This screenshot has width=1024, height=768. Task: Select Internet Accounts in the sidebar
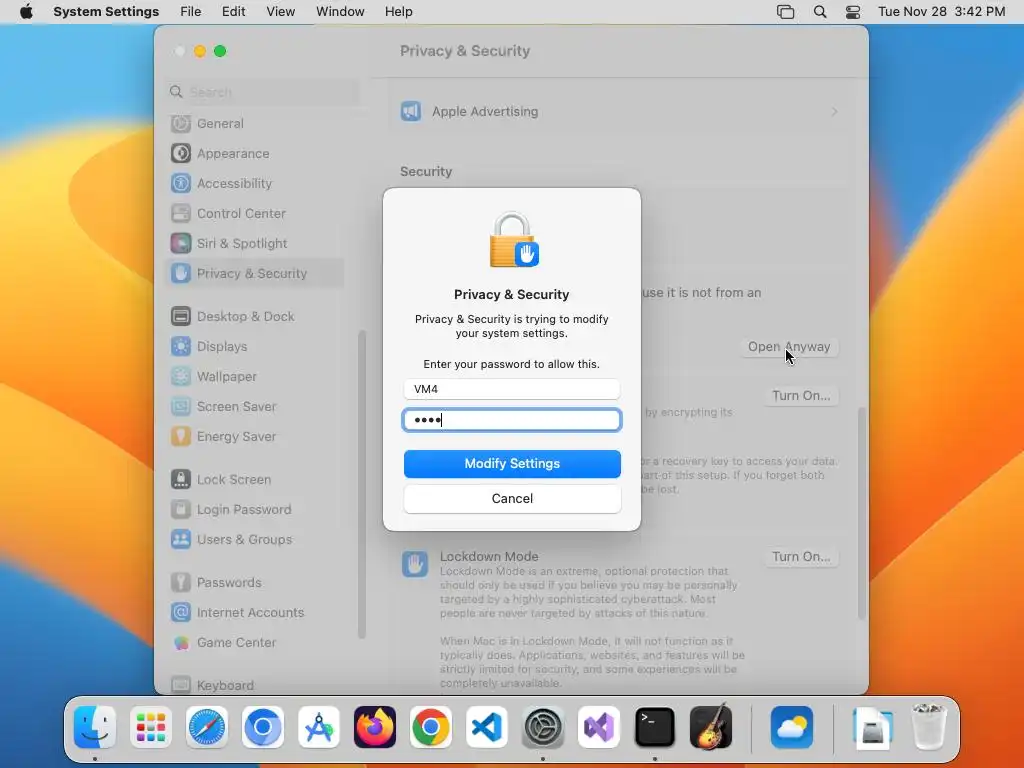coord(256,613)
